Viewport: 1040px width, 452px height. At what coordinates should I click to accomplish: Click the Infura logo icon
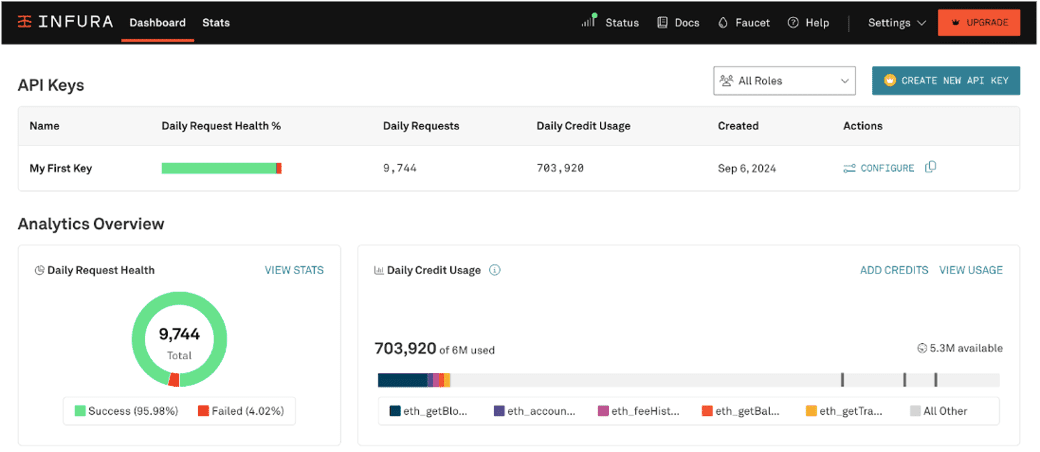tap(25, 23)
